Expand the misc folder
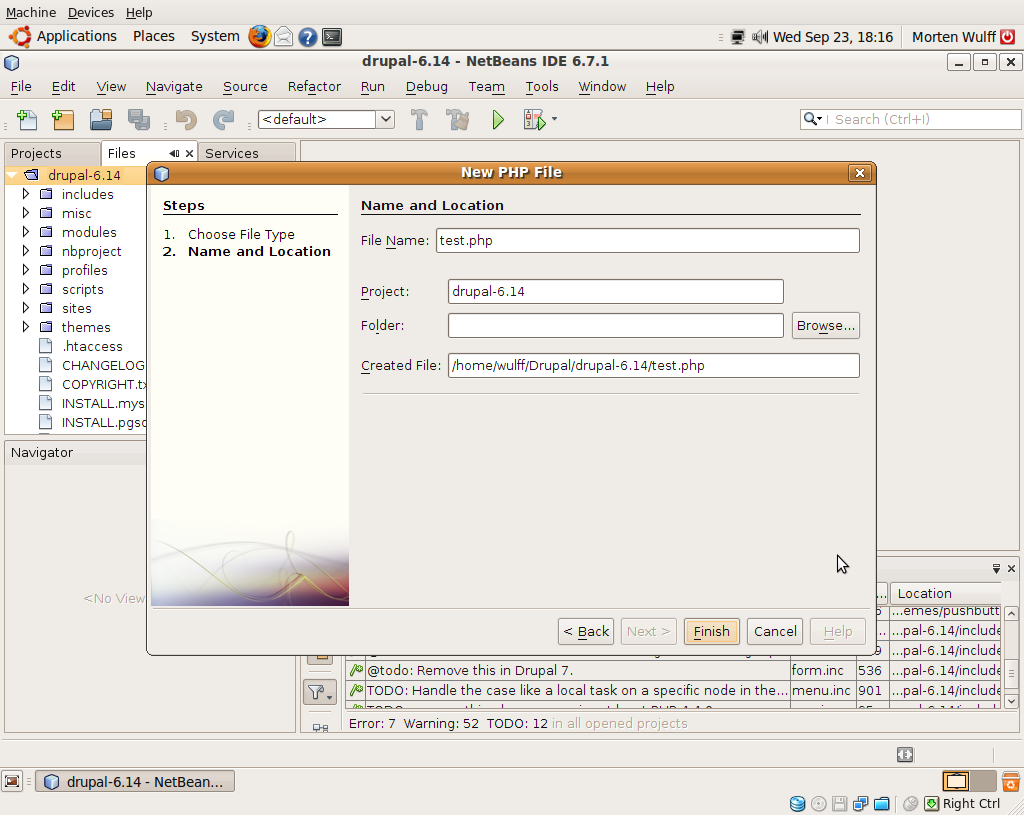Screen dimensions: 1024x815 (25, 213)
